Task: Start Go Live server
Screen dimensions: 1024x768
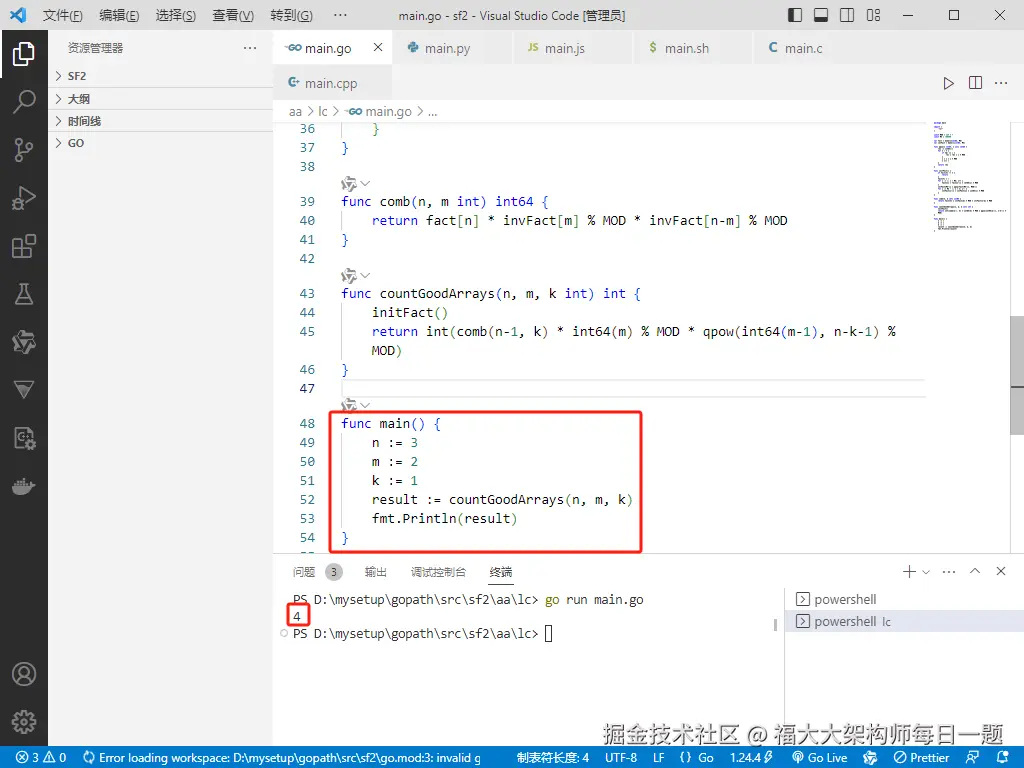Action: point(820,758)
